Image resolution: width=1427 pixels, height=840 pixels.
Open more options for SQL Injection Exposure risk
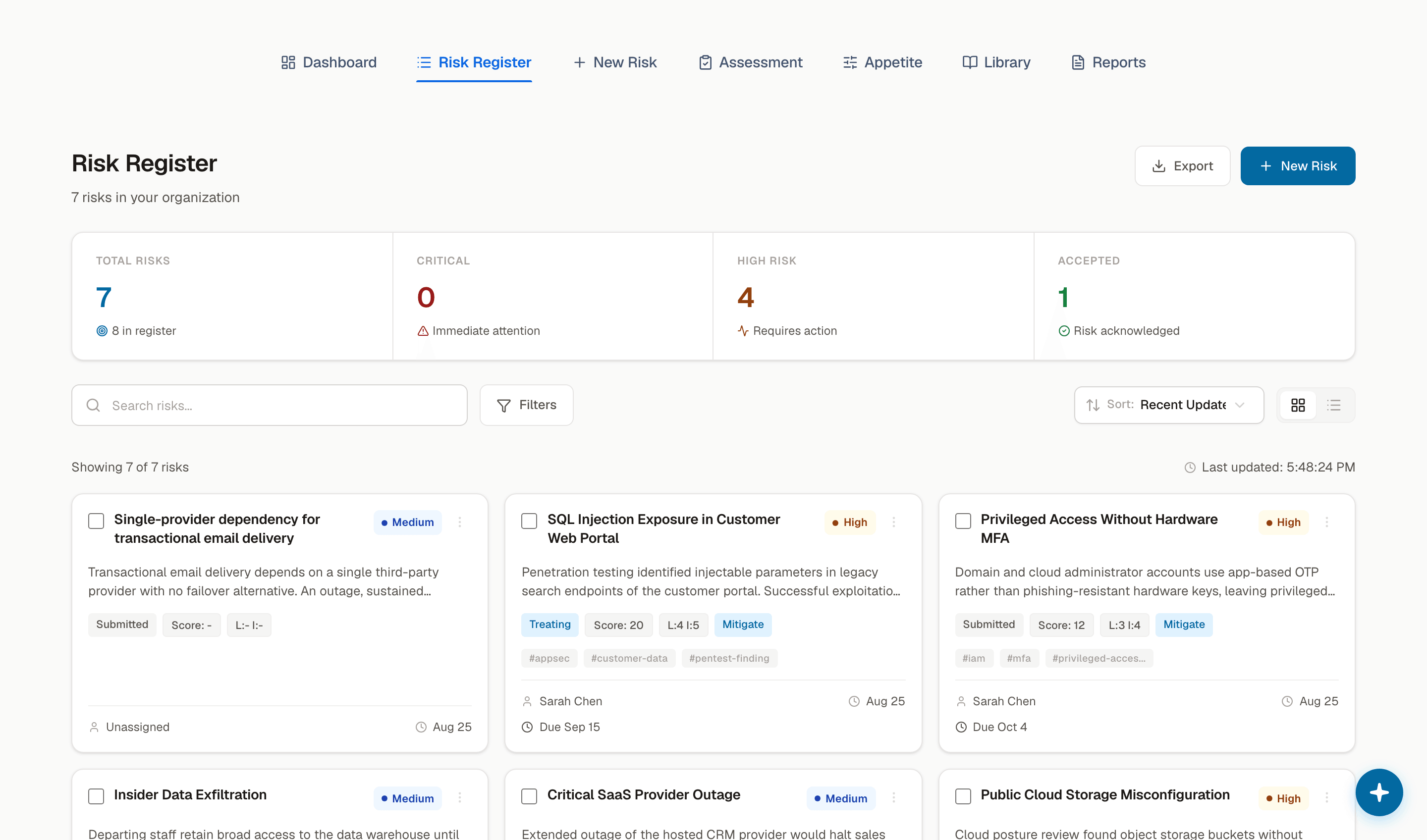pyautogui.click(x=893, y=522)
